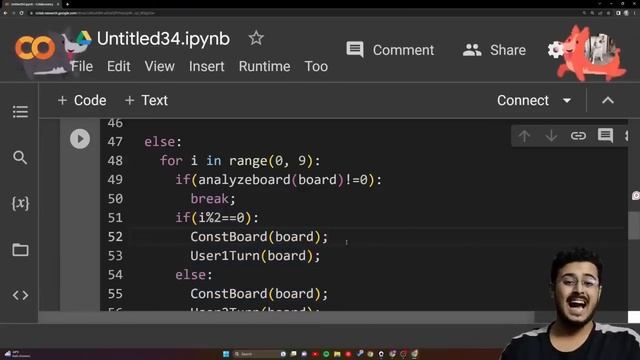Image resolution: width=640 pixels, height=360 pixels.
Task: Collapse the header with the chevron
Action: tap(608, 100)
